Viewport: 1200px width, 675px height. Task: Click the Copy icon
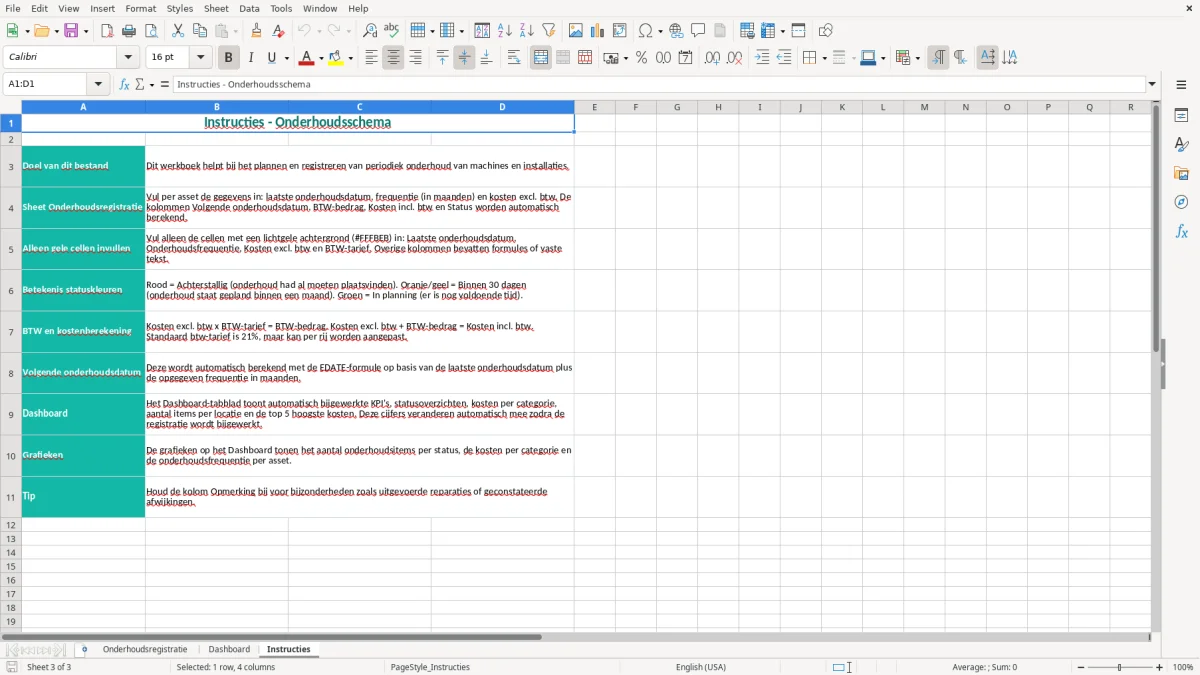tap(199, 31)
